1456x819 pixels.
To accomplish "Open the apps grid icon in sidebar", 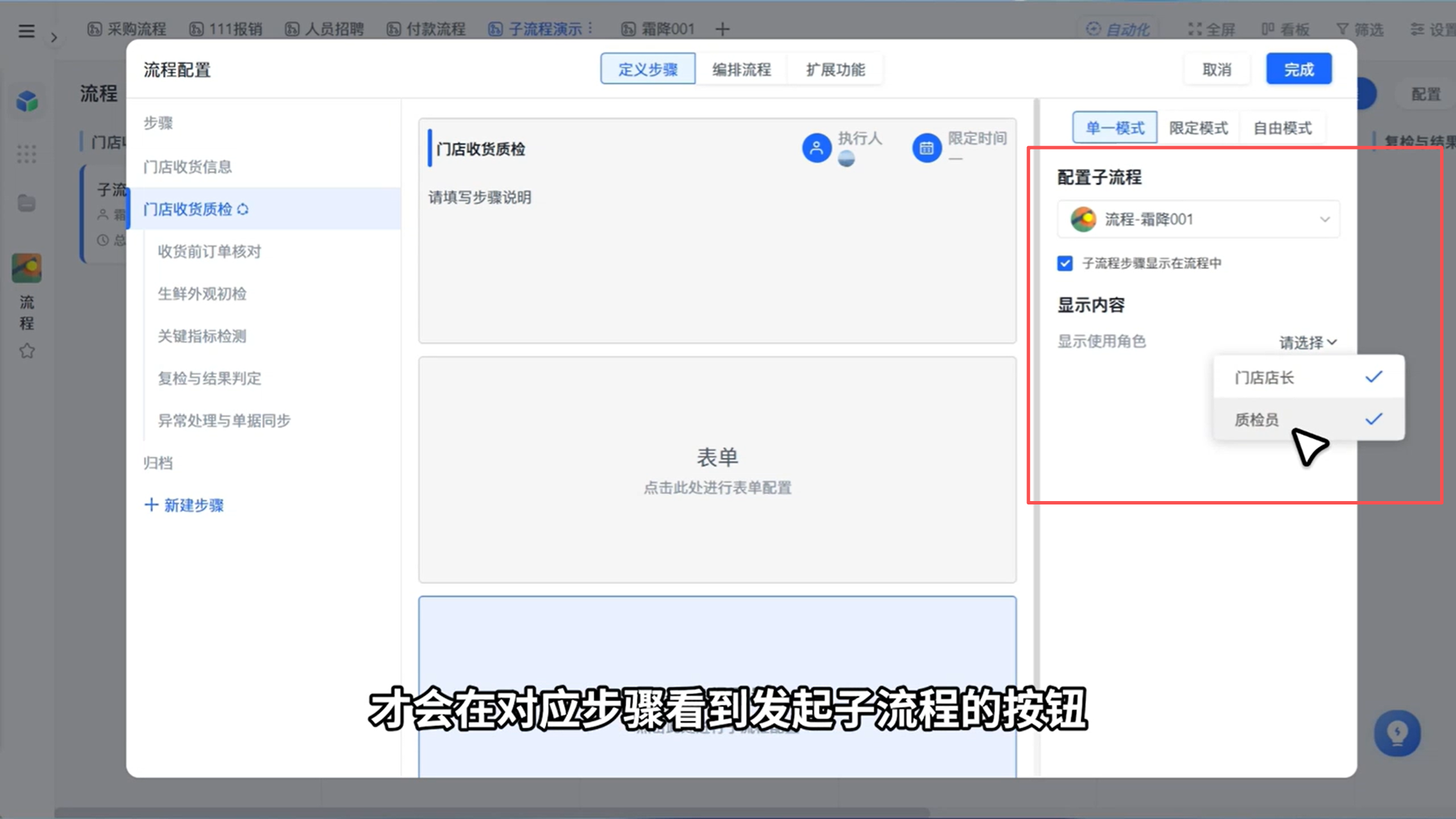I will (27, 154).
